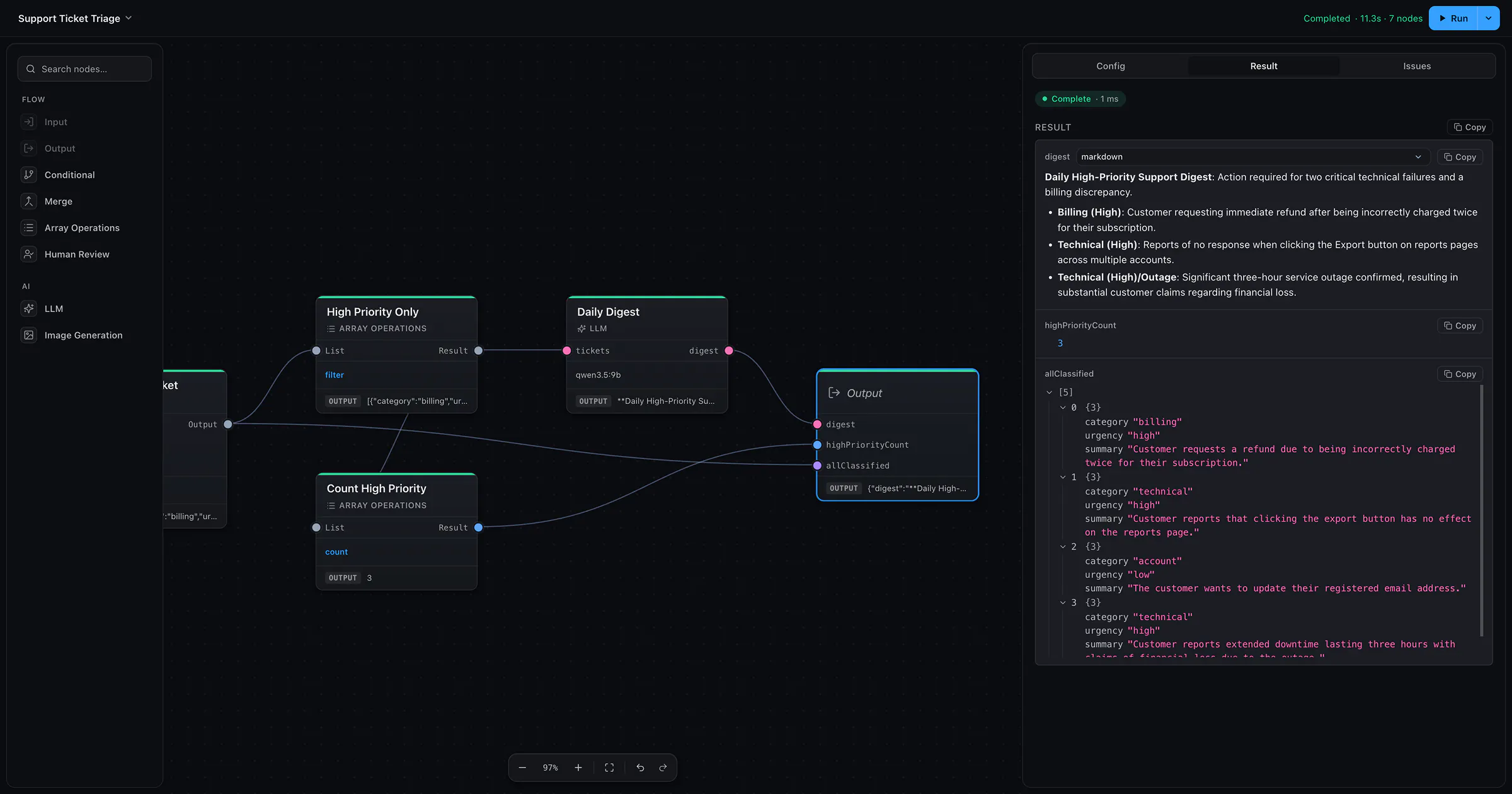The width and height of the screenshot is (1512, 794).
Task: Click the allClassified port on Output node
Action: click(817, 466)
